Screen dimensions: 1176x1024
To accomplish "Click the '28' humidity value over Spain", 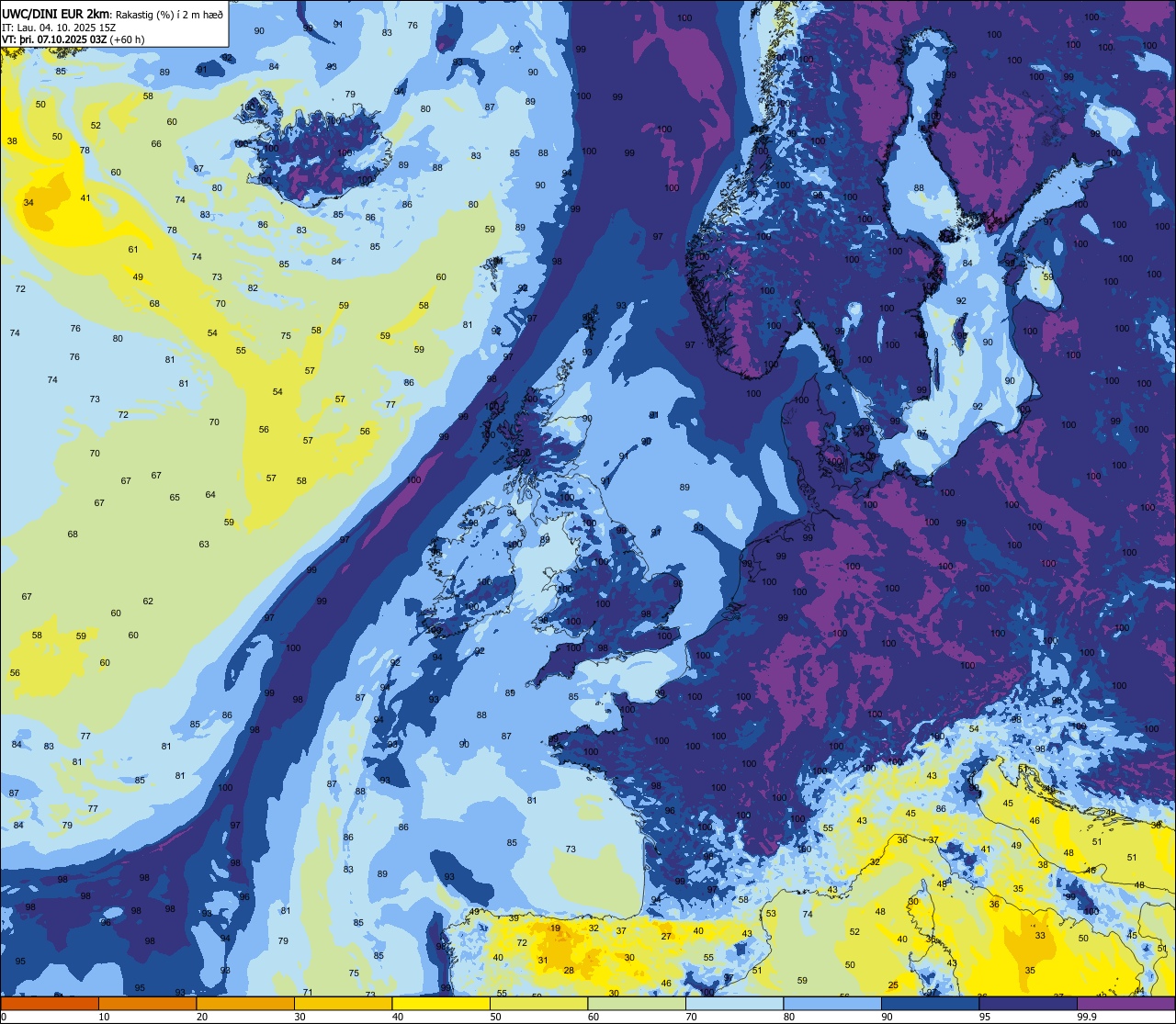I will click(x=569, y=971).
